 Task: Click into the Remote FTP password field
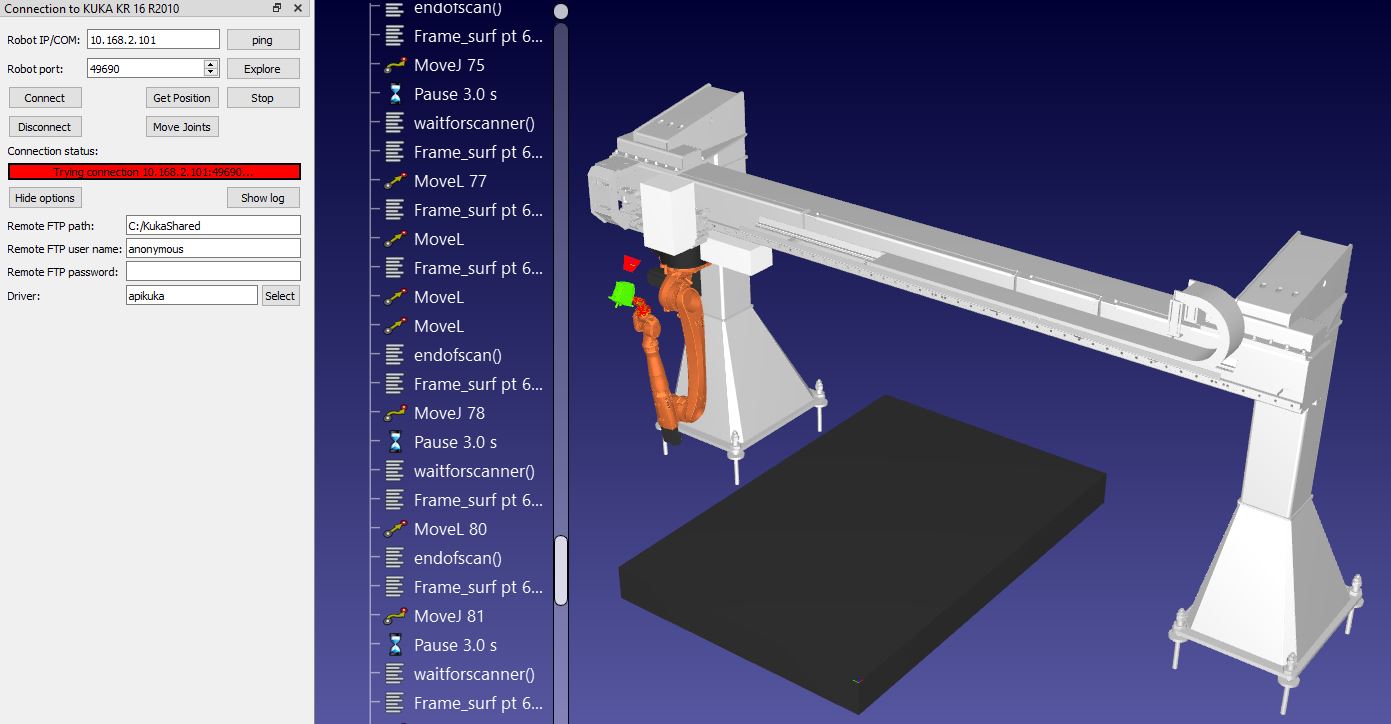(212, 272)
